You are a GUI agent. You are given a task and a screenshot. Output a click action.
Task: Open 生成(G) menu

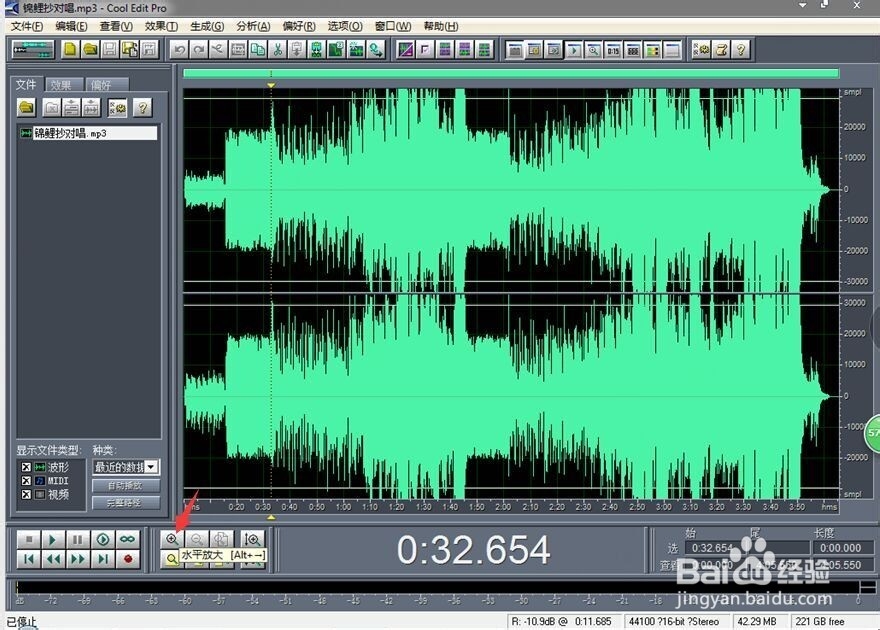pos(207,26)
